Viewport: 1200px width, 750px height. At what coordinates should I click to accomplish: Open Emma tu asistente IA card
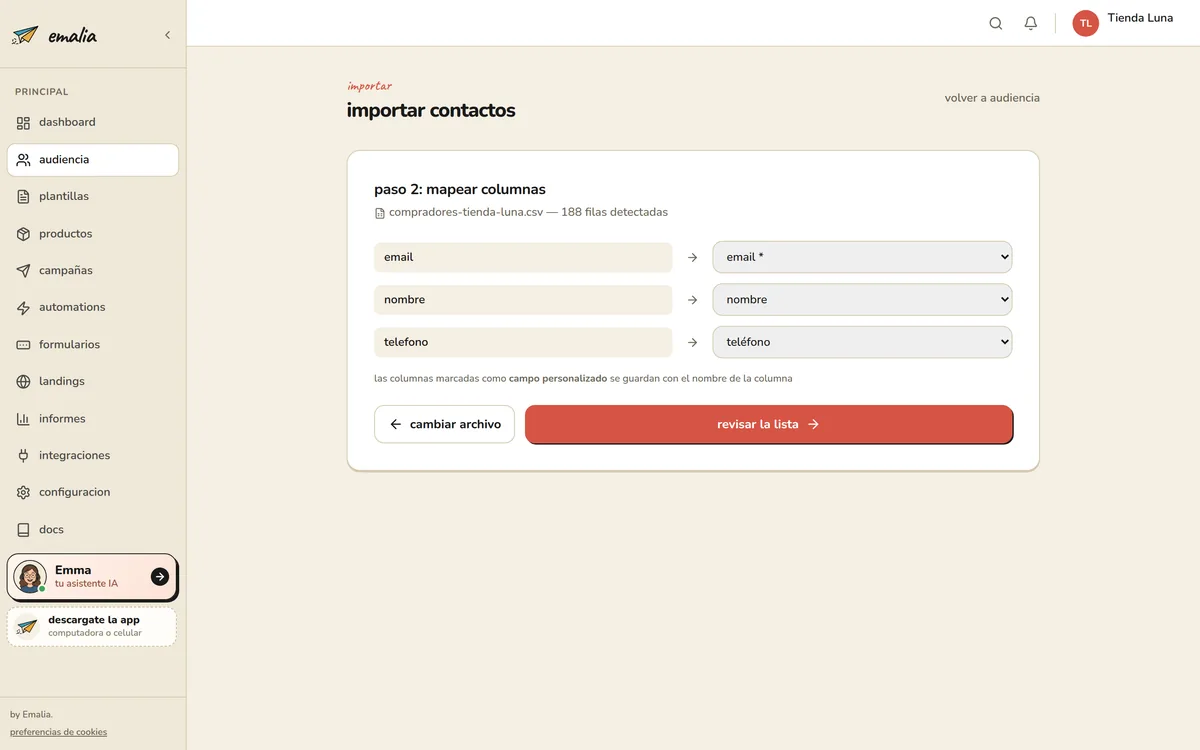pos(92,577)
